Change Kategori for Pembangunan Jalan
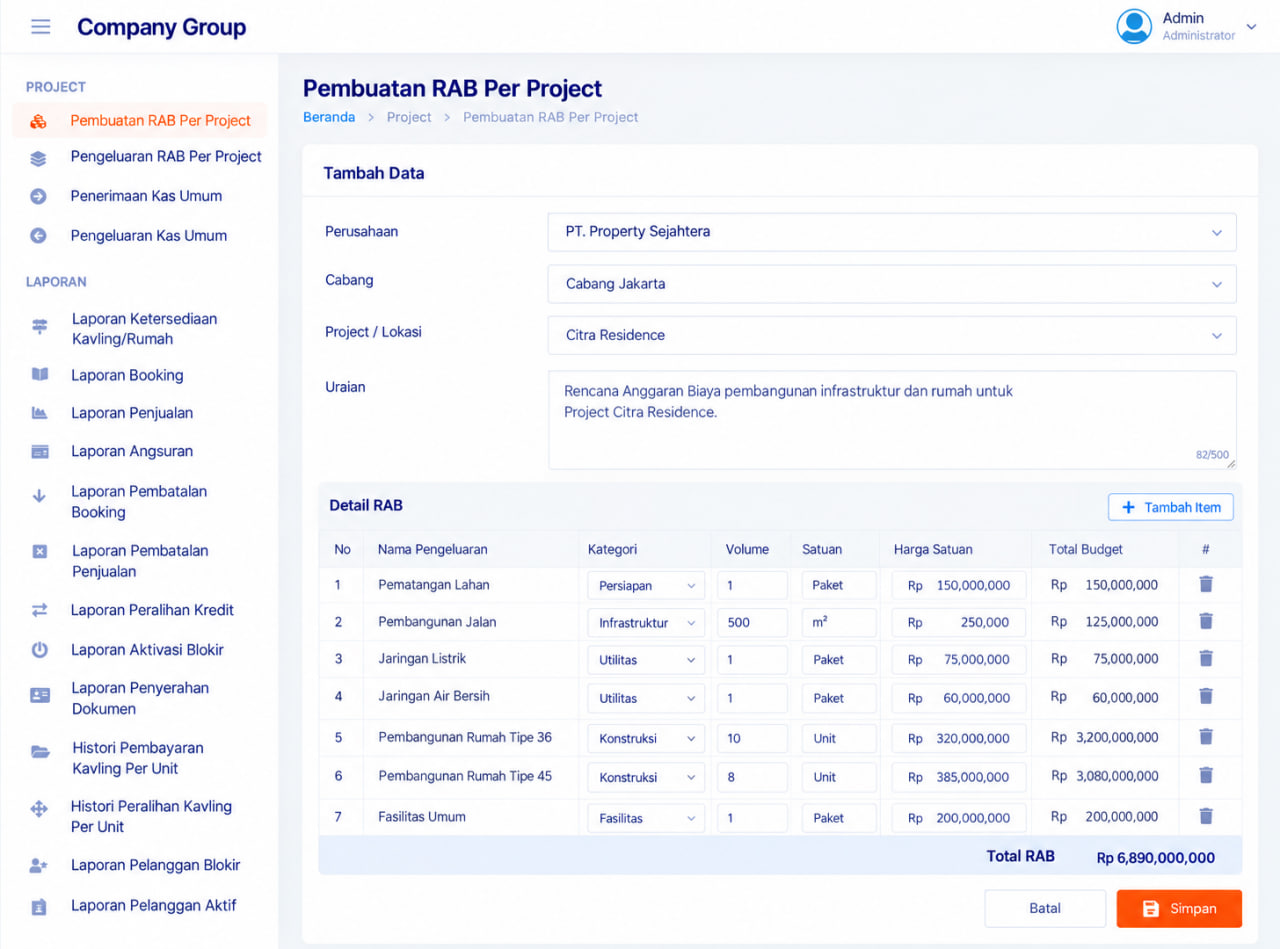 point(646,623)
